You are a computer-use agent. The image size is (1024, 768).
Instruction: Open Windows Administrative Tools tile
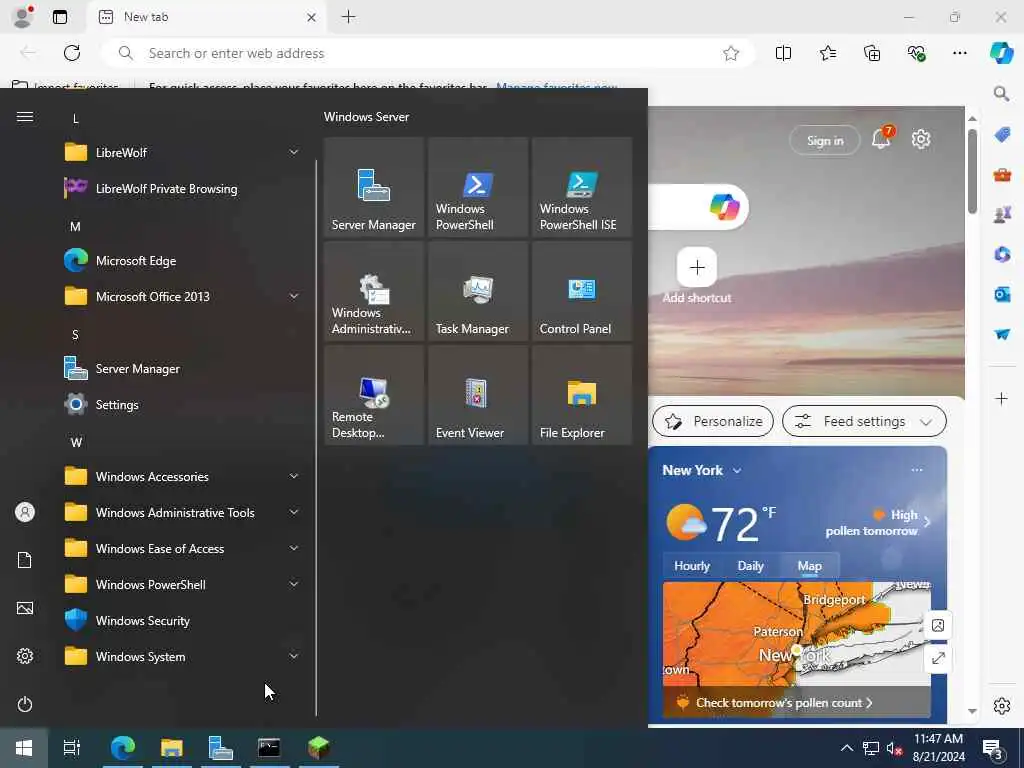374,291
